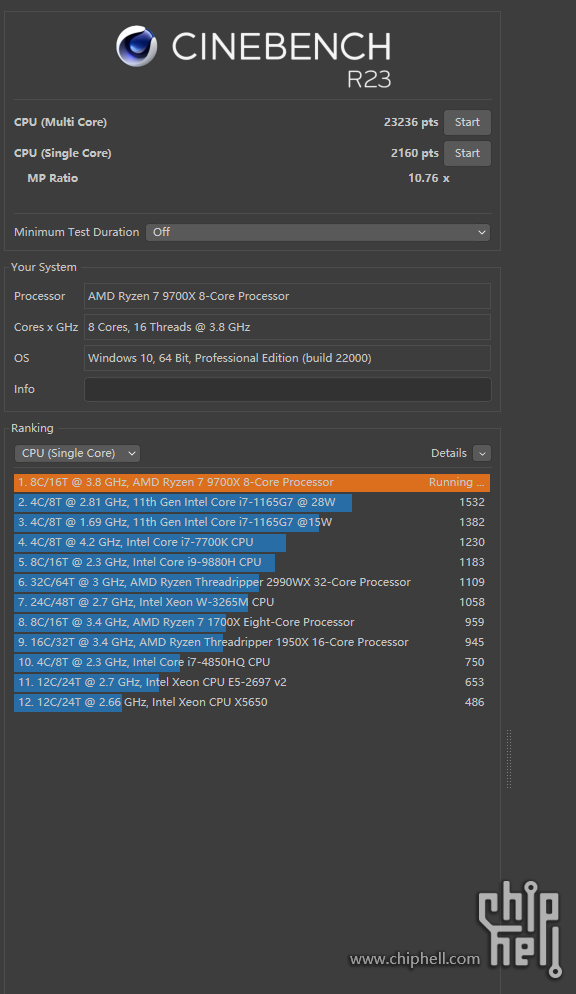Screen dimensions: 576x994
Task: Select the Intel Core i7-4850HQ ranking row
Action: tap(252, 662)
